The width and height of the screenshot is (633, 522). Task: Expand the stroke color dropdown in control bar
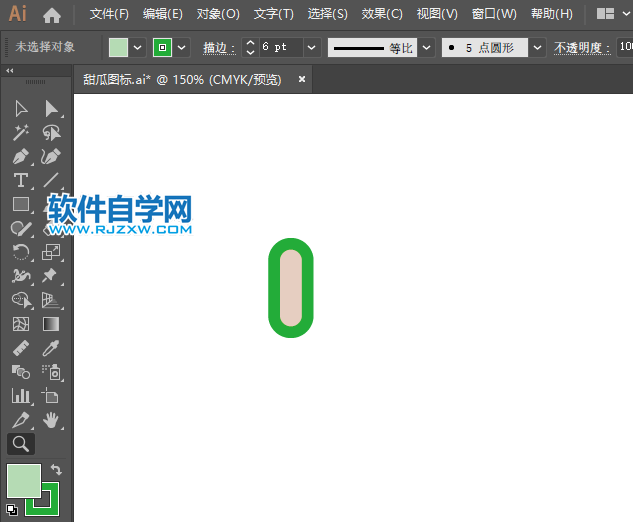[182, 48]
